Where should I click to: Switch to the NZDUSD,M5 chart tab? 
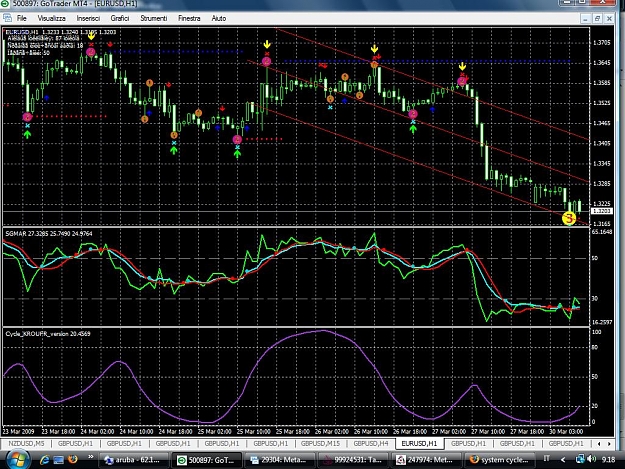point(26,443)
